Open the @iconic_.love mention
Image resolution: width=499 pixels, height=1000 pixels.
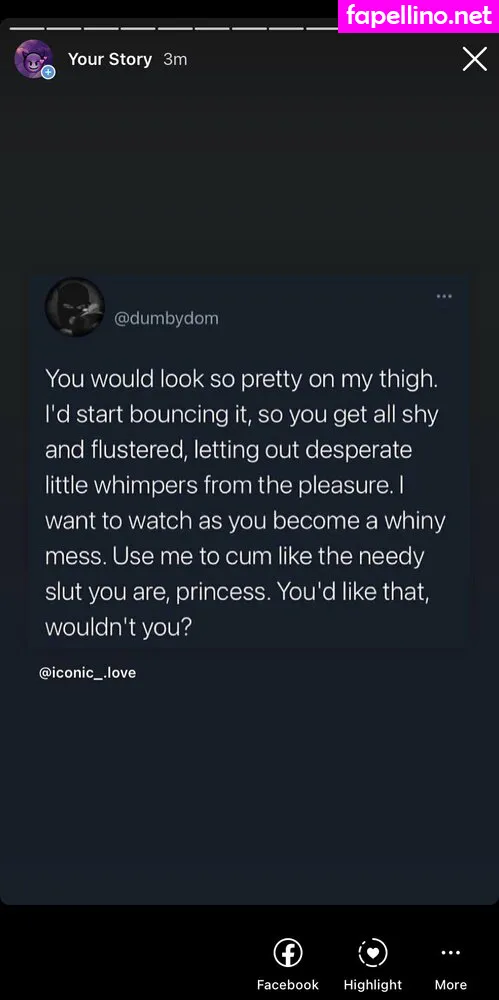tap(87, 673)
